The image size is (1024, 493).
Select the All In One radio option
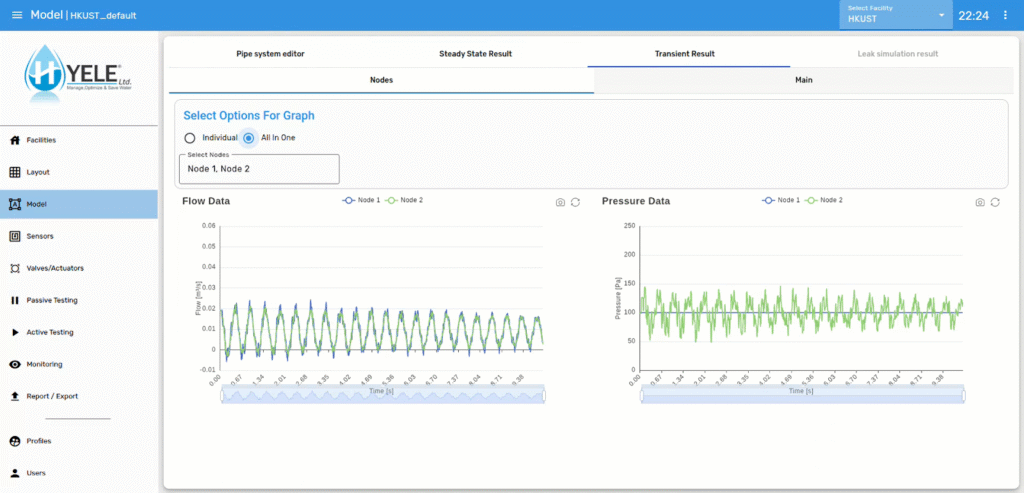[249, 138]
